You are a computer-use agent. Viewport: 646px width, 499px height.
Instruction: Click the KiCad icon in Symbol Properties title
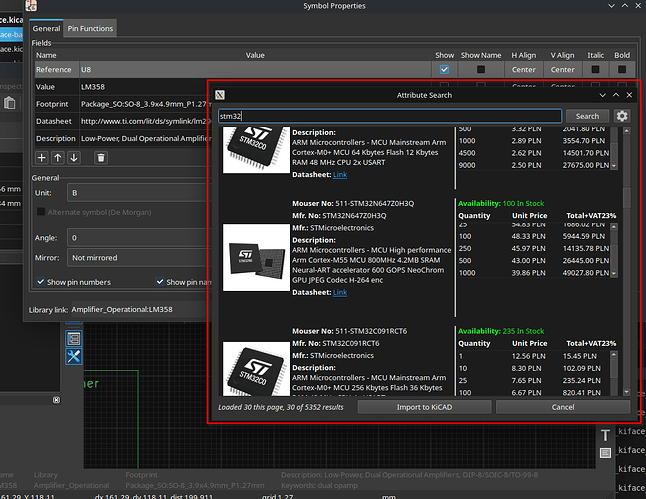31,5
